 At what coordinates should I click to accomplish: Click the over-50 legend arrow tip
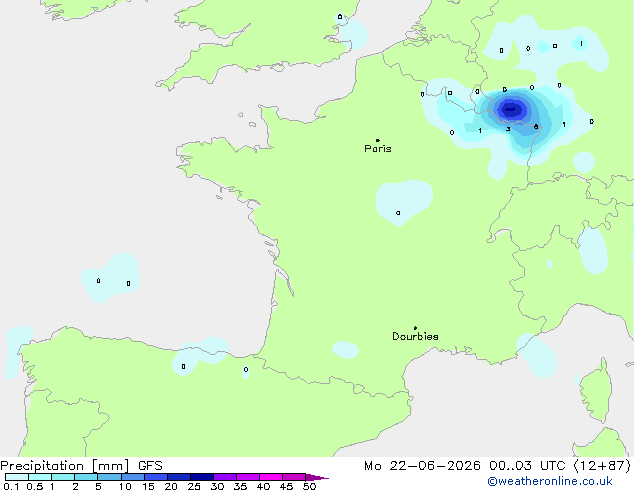point(317,477)
